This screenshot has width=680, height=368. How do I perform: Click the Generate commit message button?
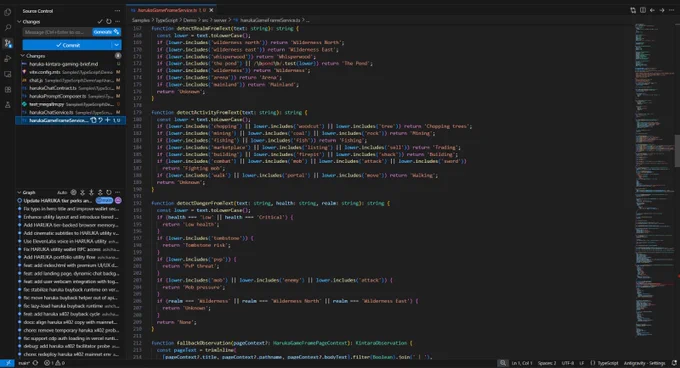(106, 32)
